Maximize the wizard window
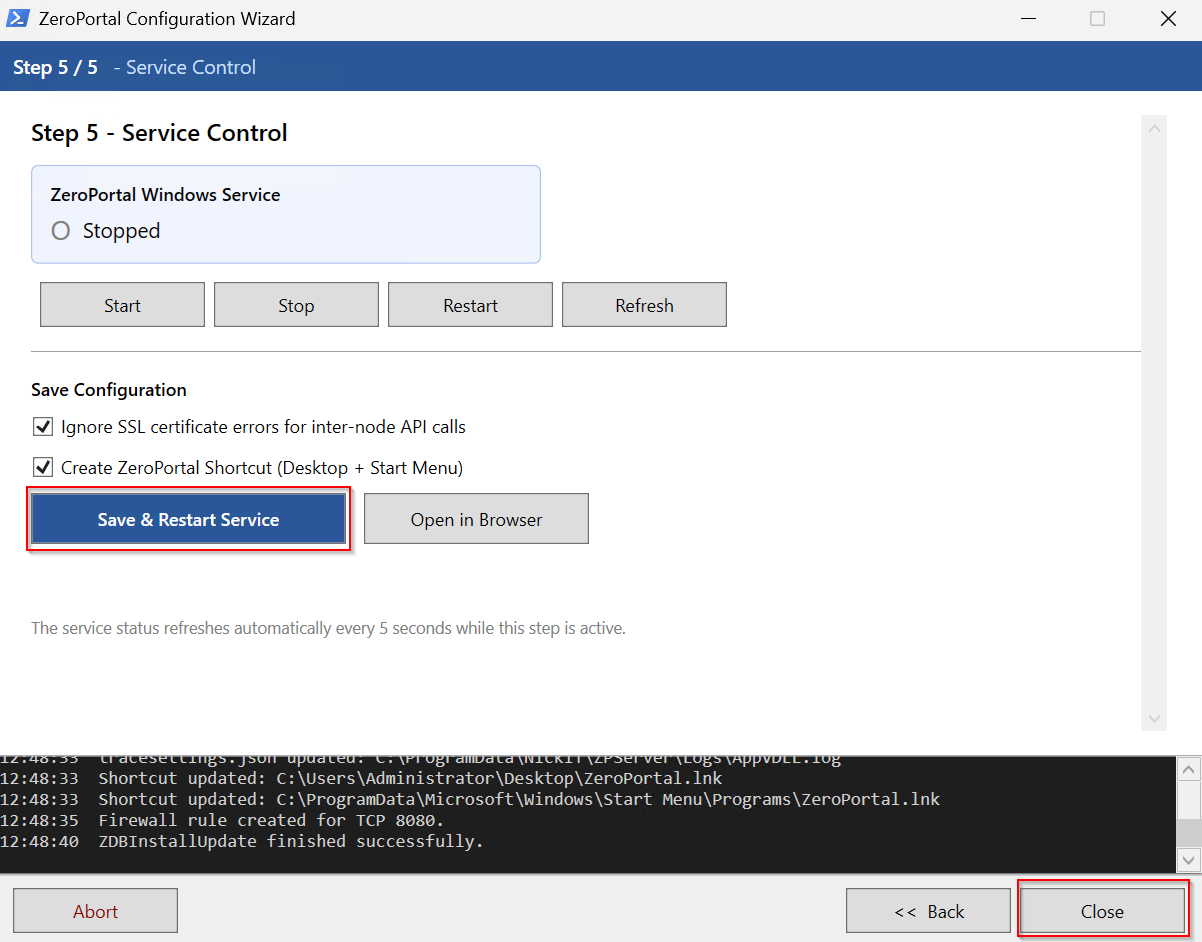Image resolution: width=1202 pixels, height=942 pixels. (x=1097, y=18)
